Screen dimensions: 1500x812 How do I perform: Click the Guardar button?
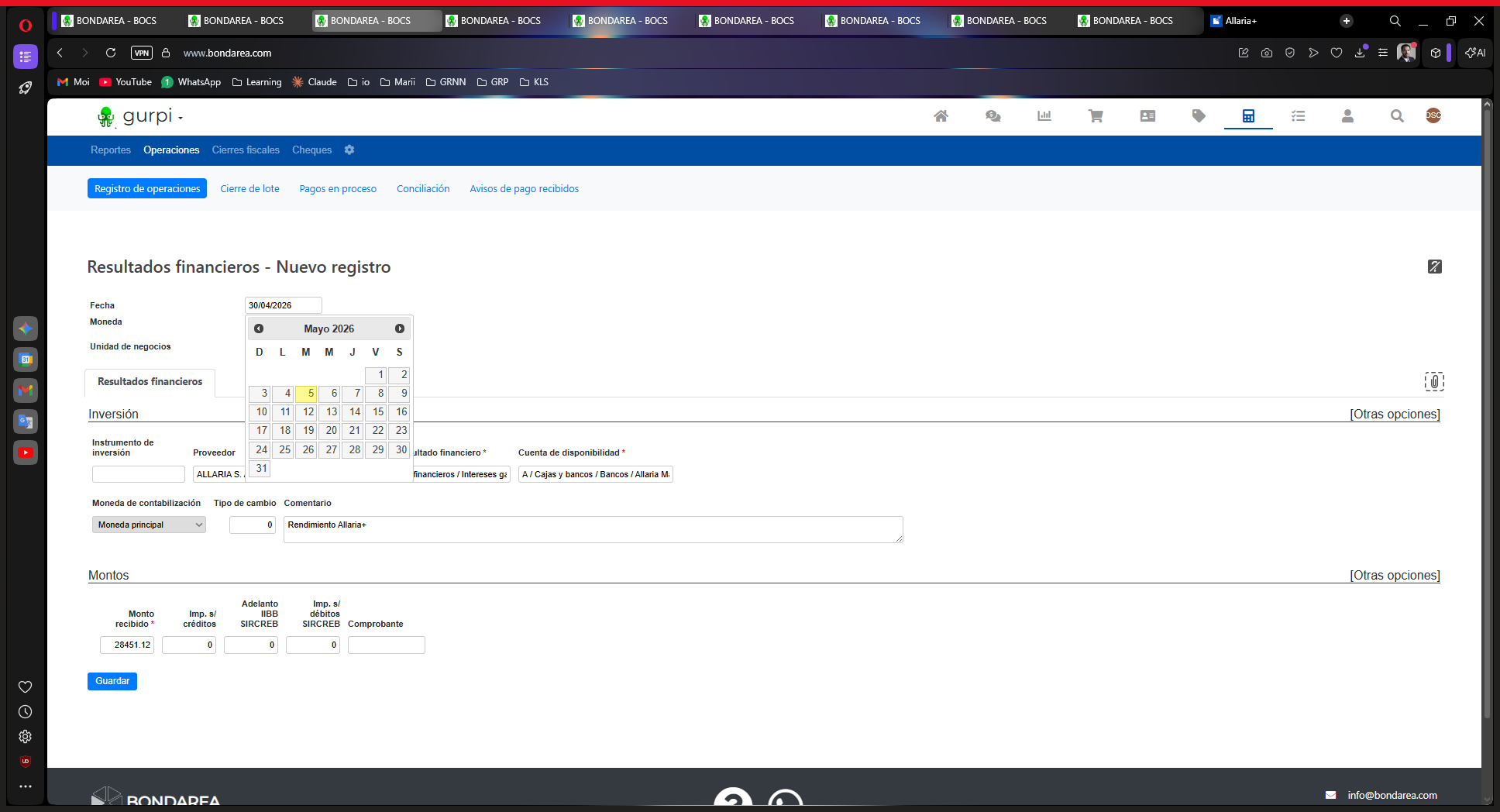(x=112, y=681)
